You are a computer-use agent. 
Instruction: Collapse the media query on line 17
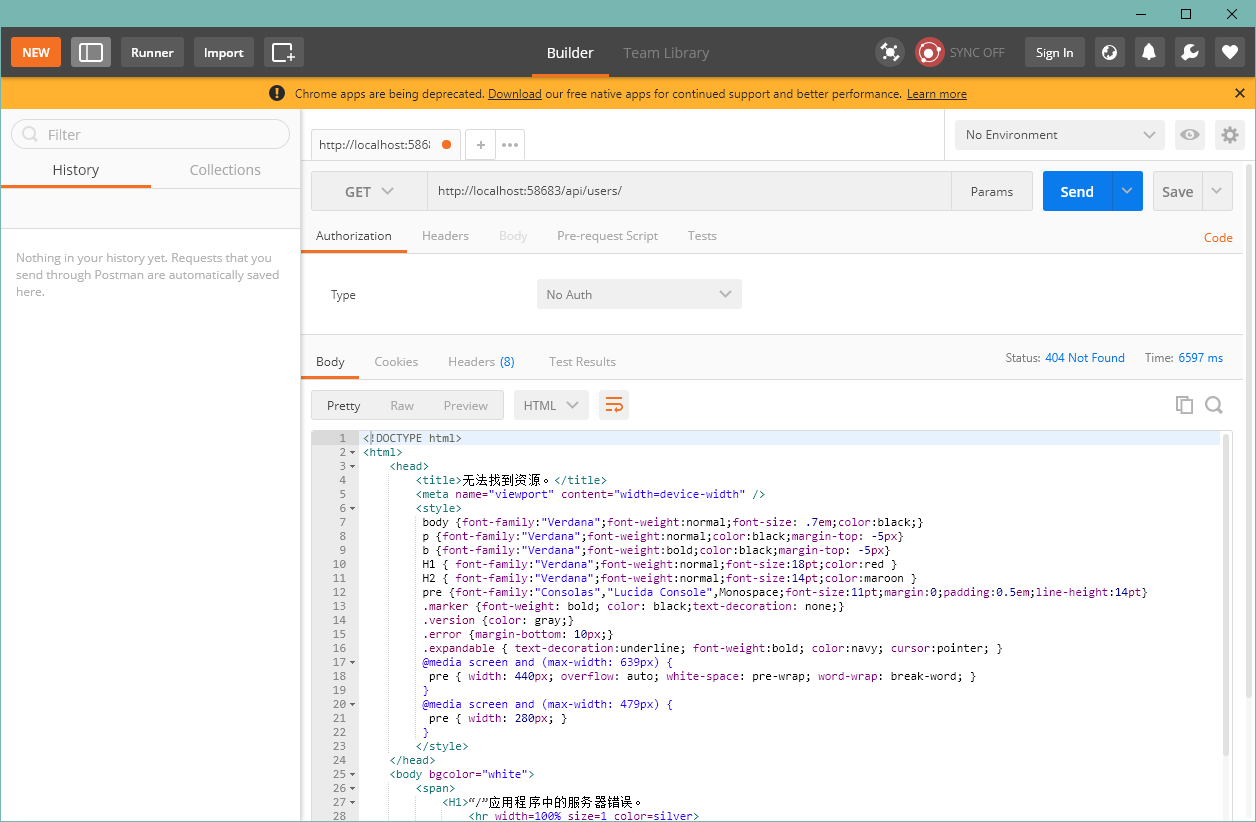[352, 663]
